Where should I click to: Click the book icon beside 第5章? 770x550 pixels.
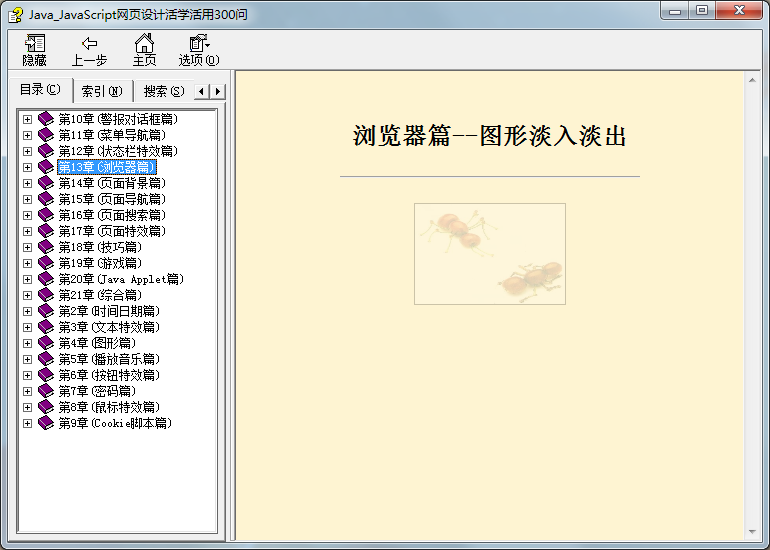click(46, 359)
